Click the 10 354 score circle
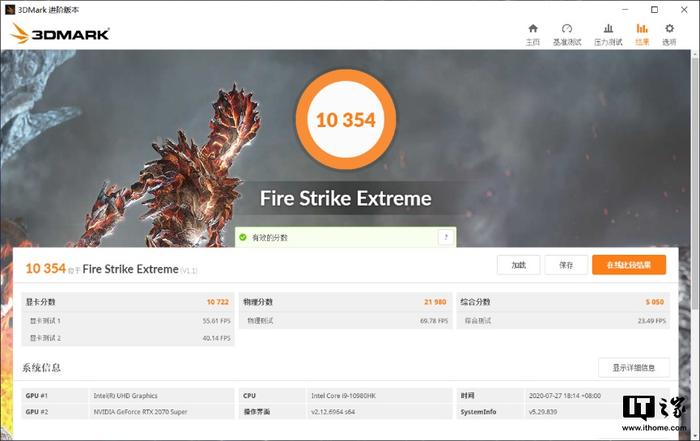This screenshot has width=700, height=441. [x=346, y=120]
